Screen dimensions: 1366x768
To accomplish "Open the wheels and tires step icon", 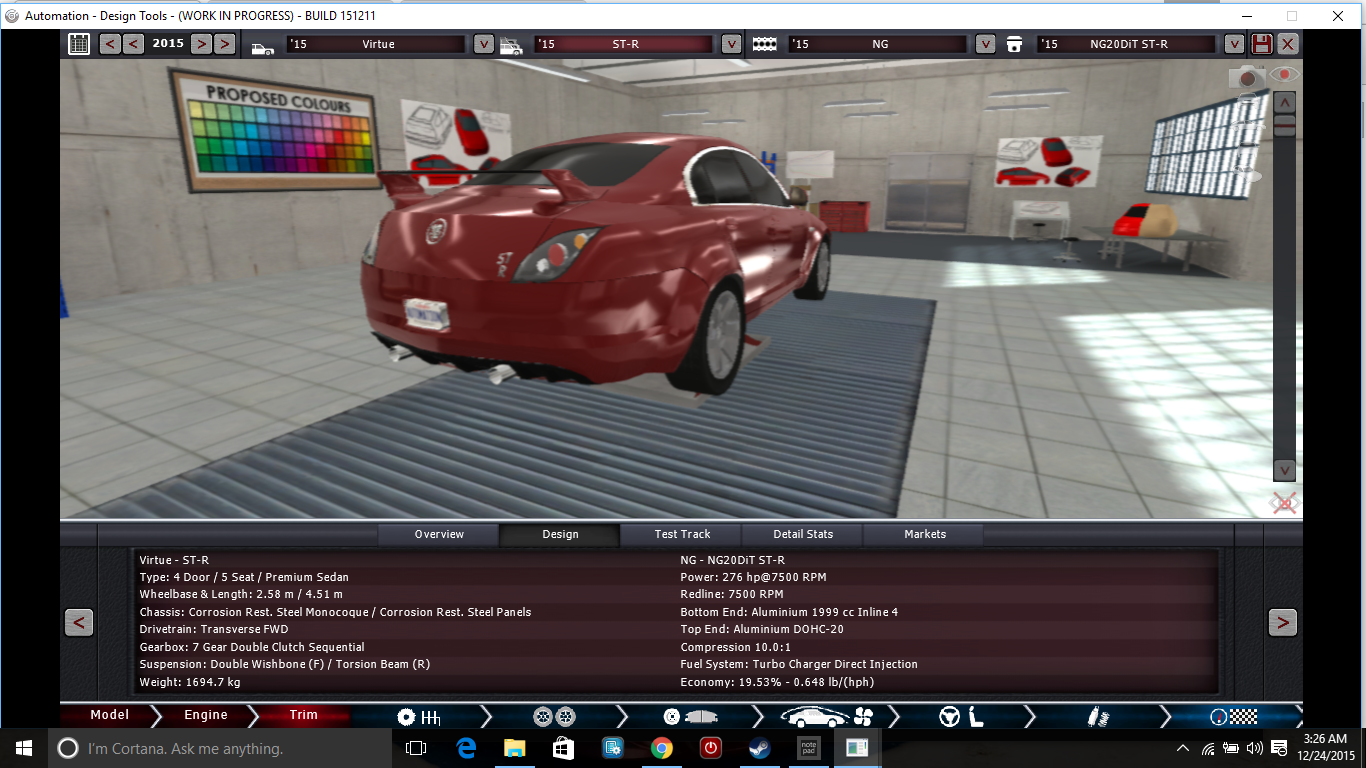I will pyautogui.click(x=554, y=717).
